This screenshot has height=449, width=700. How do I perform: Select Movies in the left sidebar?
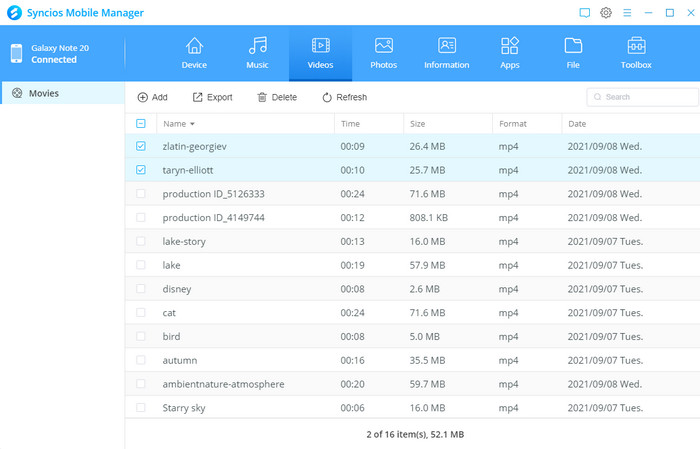44,94
